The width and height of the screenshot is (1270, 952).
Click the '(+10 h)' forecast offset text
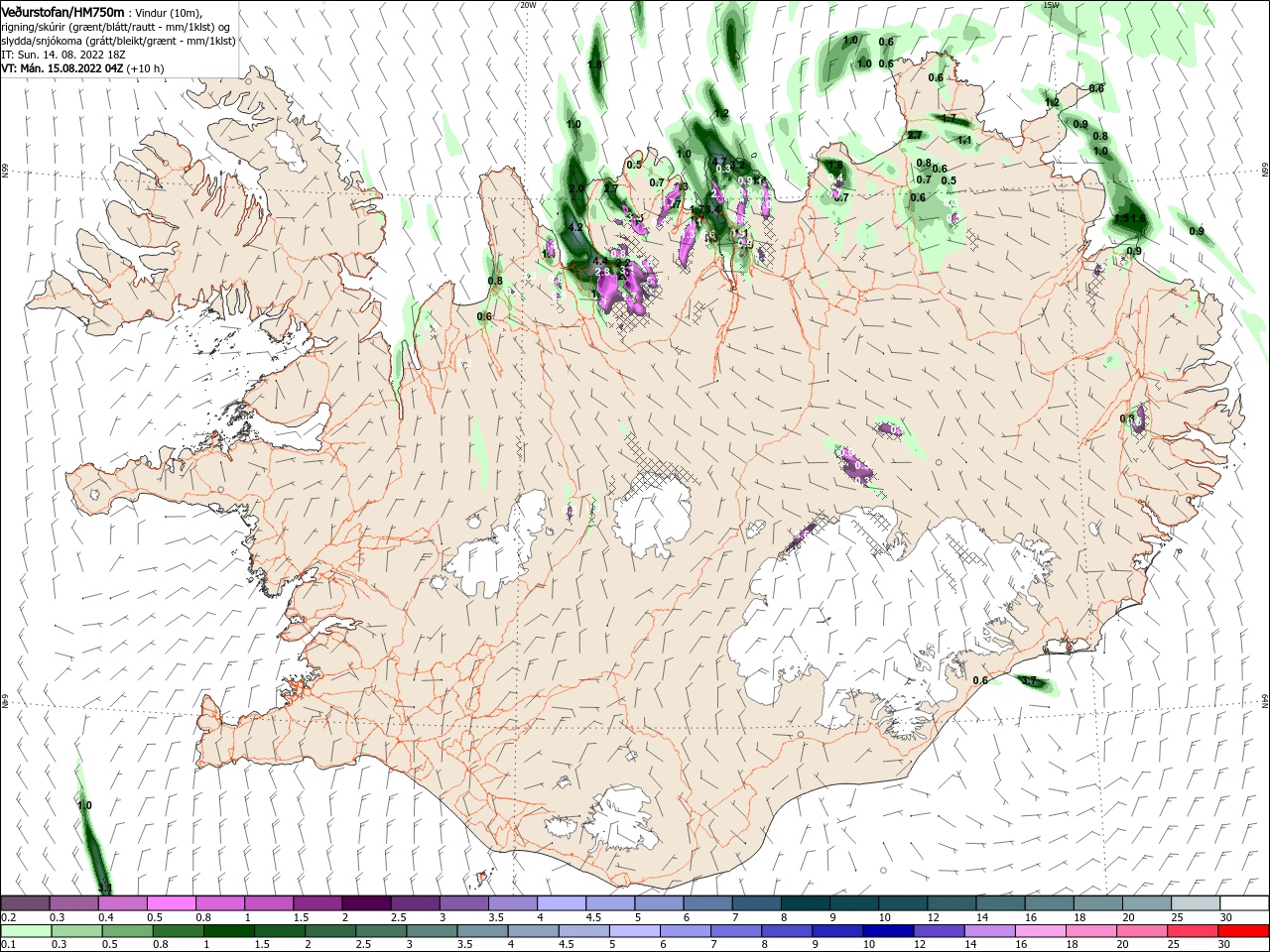tap(146, 68)
